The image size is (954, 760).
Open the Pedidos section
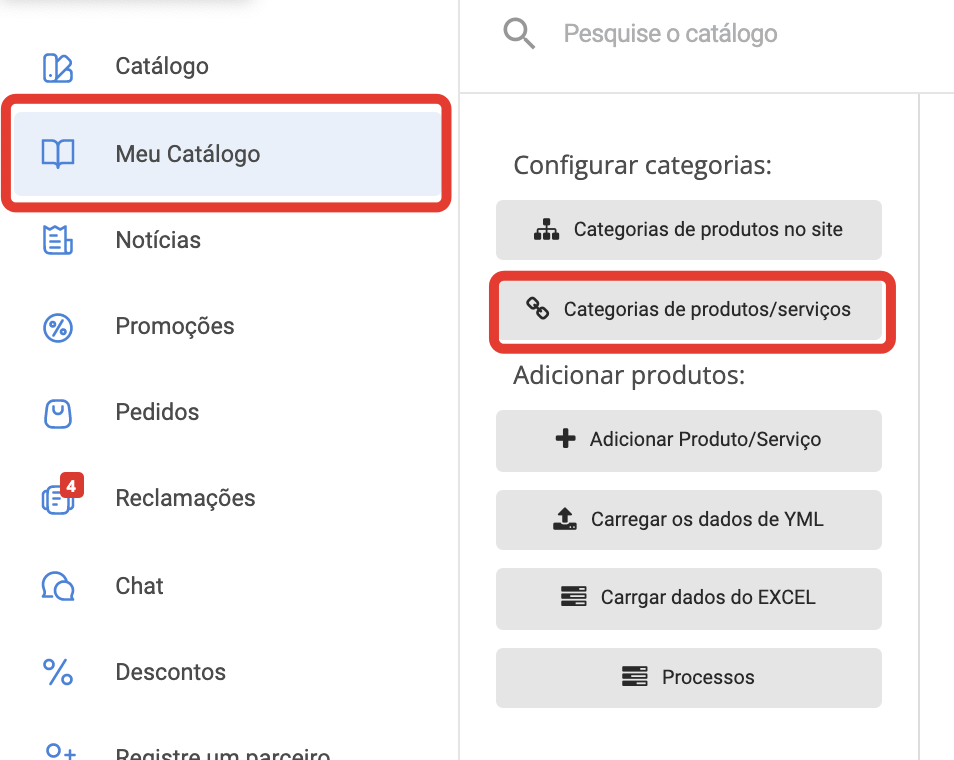pyautogui.click(x=157, y=412)
